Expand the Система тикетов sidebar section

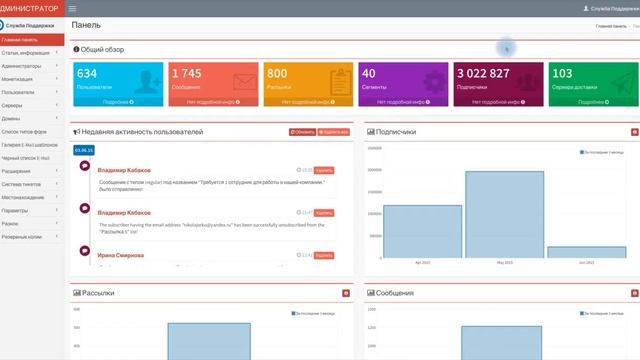32,184
